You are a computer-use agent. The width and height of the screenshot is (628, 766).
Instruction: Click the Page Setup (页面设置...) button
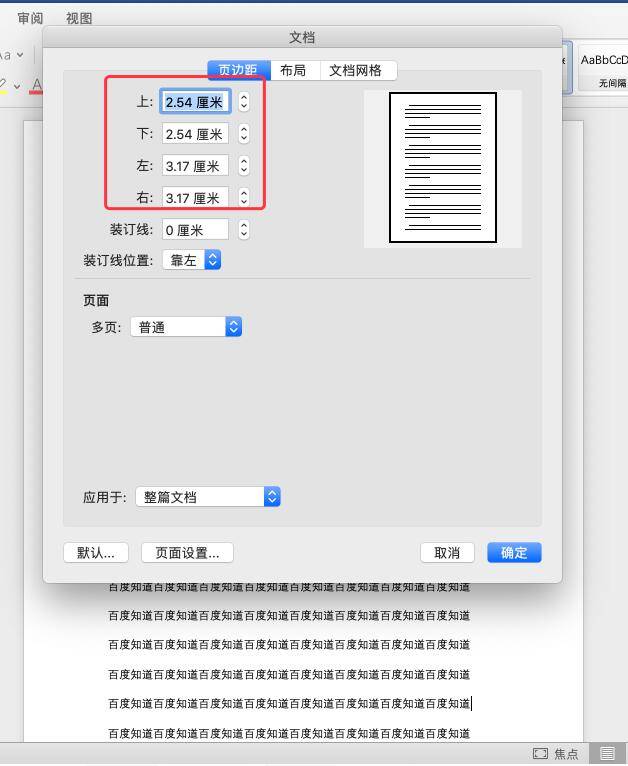click(187, 553)
